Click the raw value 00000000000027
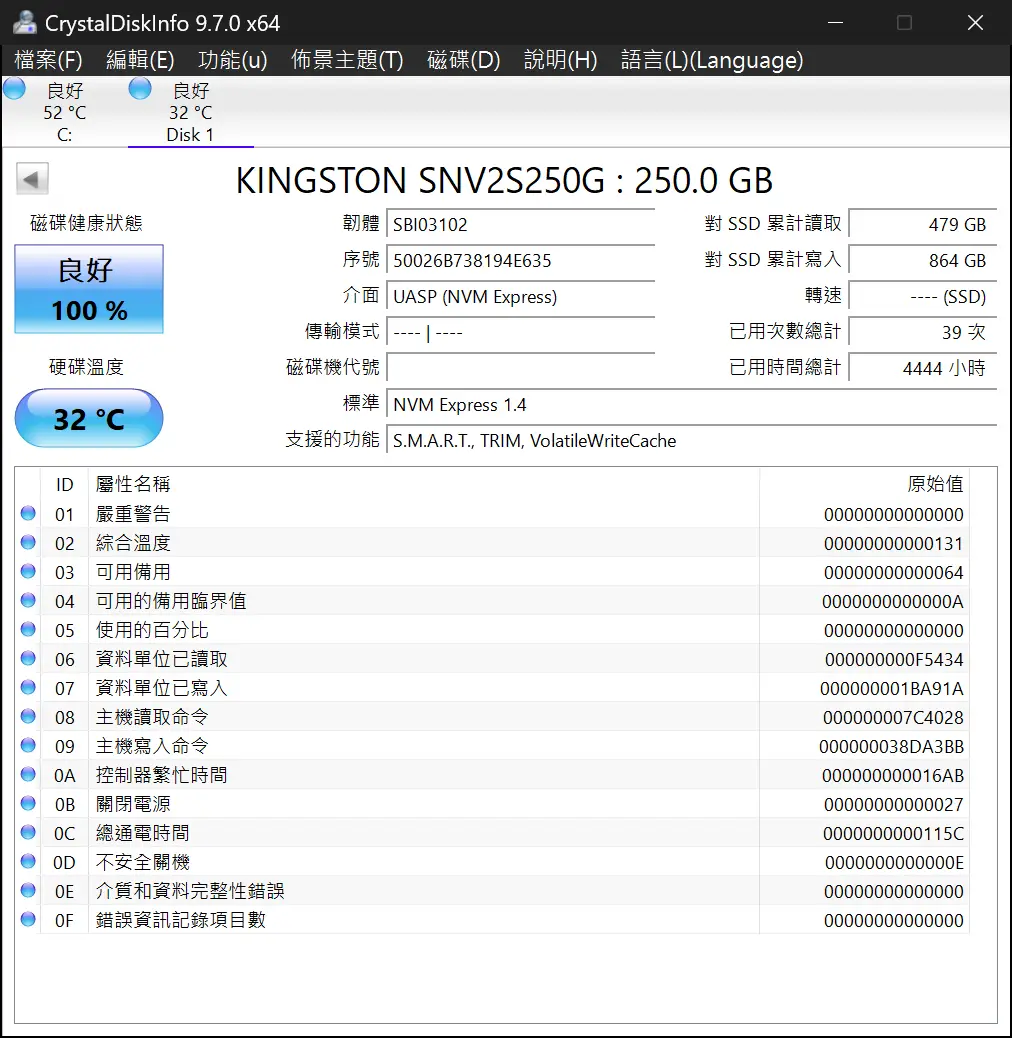The height and width of the screenshot is (1038, 1012). pyautogui.click(x=894, y=804)
